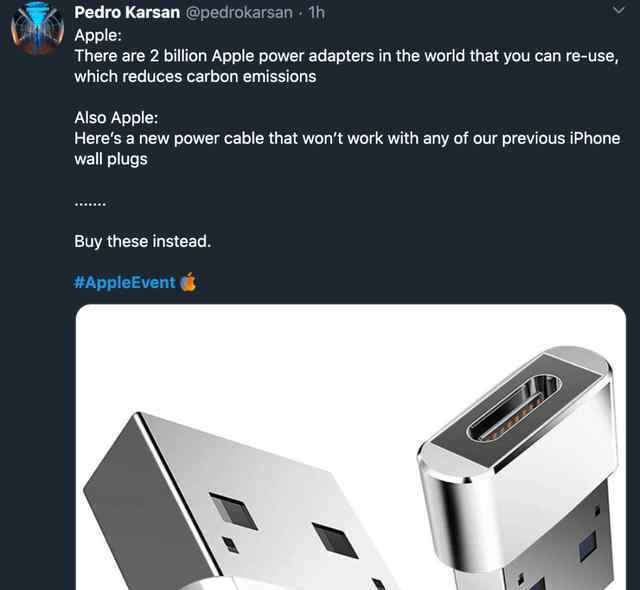Click the Apple logo emoji after the hashtag
This screenshot has height=590, width=640.
tap(188, 282)
